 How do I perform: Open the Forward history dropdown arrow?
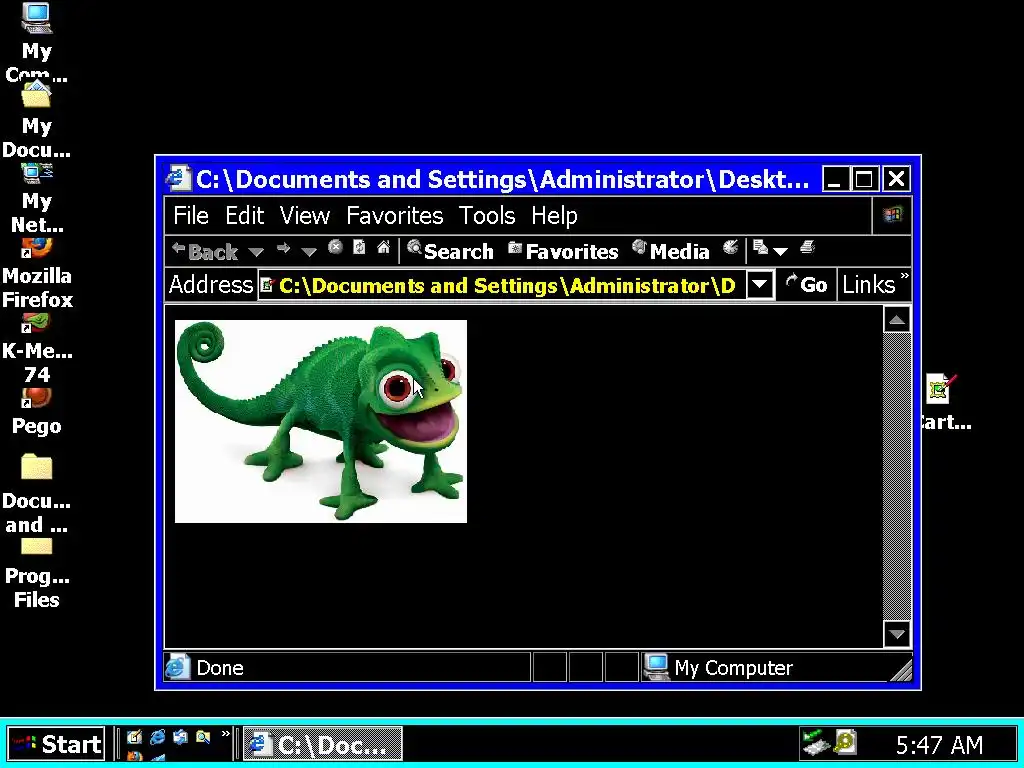click(x=309, y=252)
